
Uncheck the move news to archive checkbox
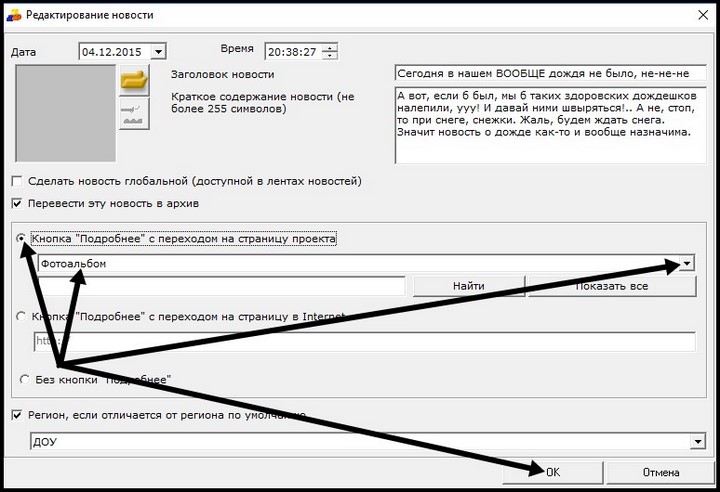coord(17,203)
